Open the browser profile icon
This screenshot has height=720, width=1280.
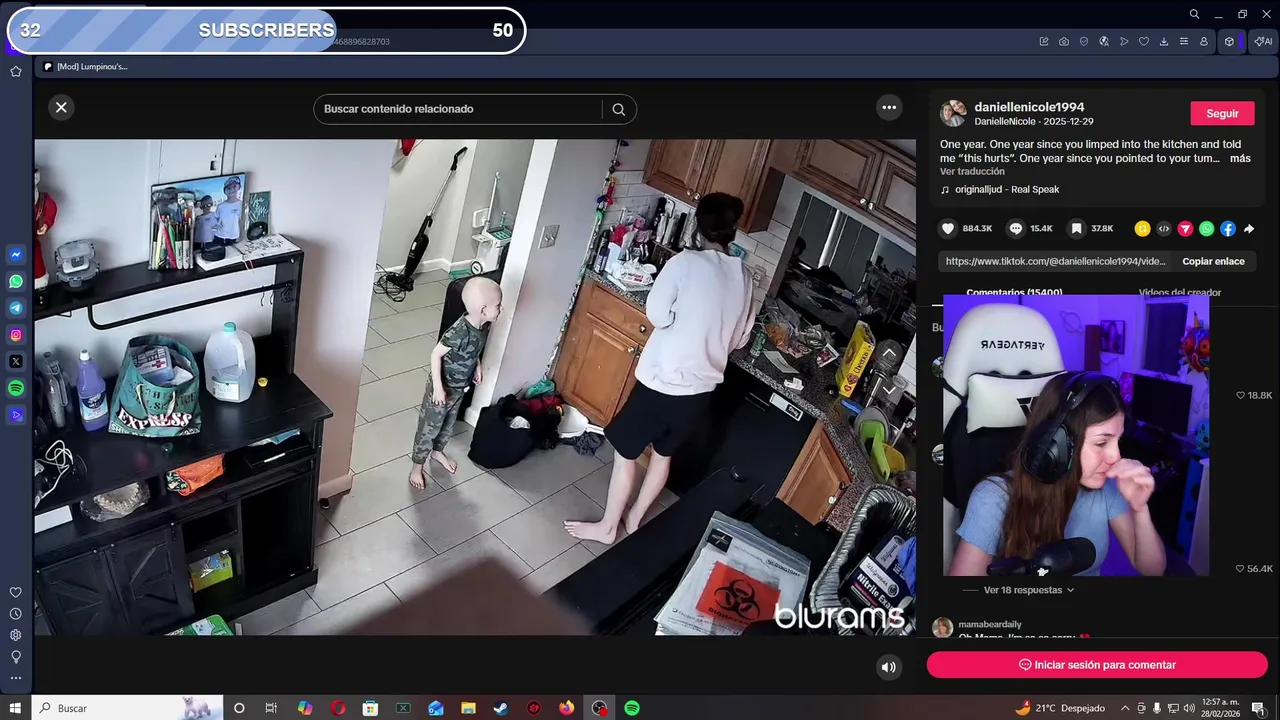[1204, 42]
